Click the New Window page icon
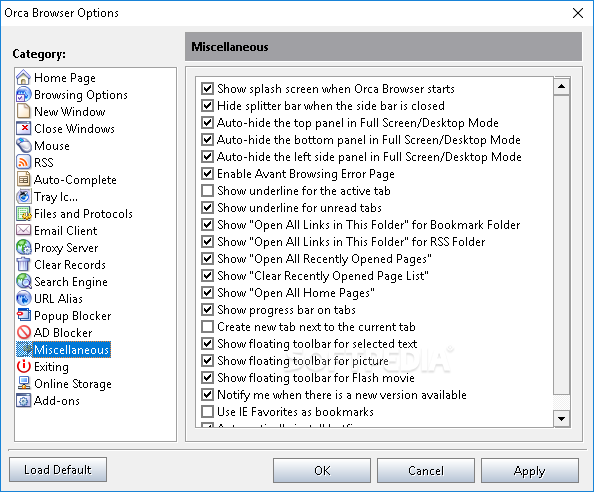Image resolution: width=594 pixels, height=492 pixels. click(23, 111)
